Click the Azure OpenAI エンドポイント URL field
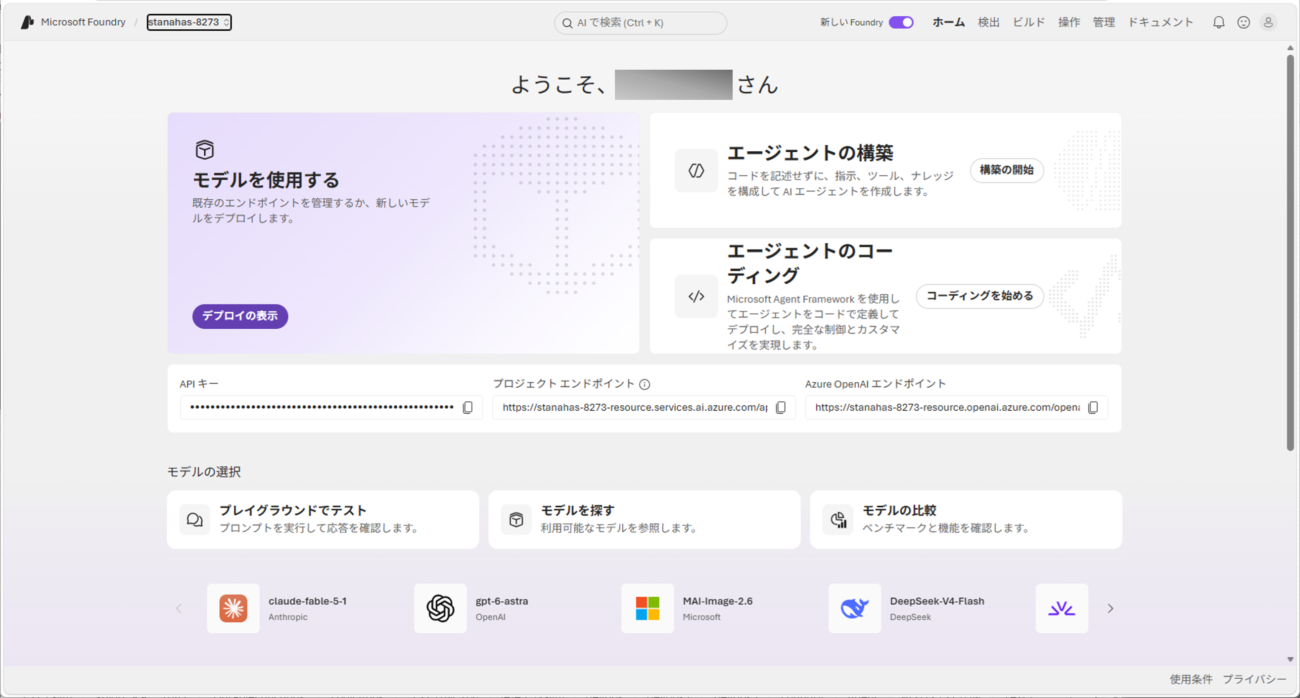 click(x=957, y=408)
